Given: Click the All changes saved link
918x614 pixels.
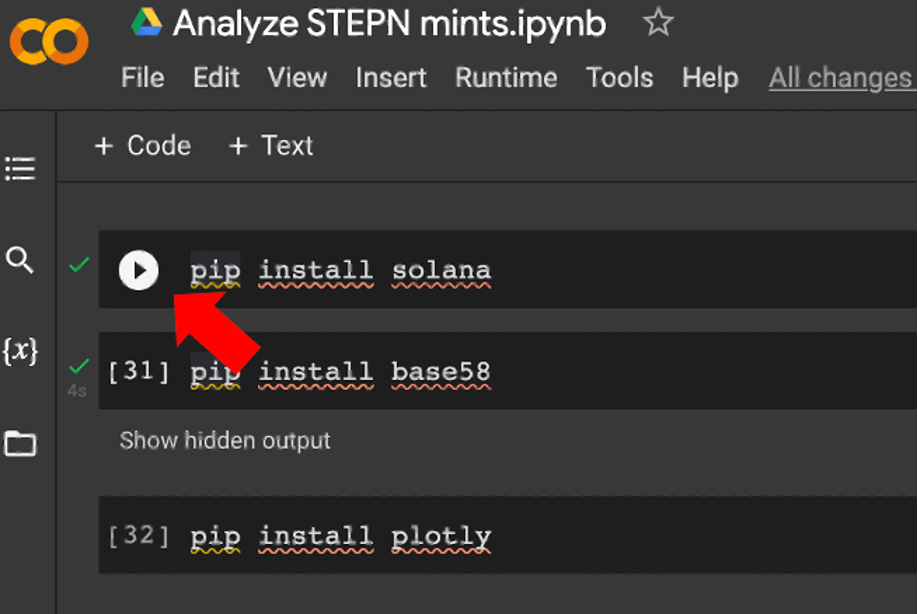Looking at the screenshot, I should [842, 78].
